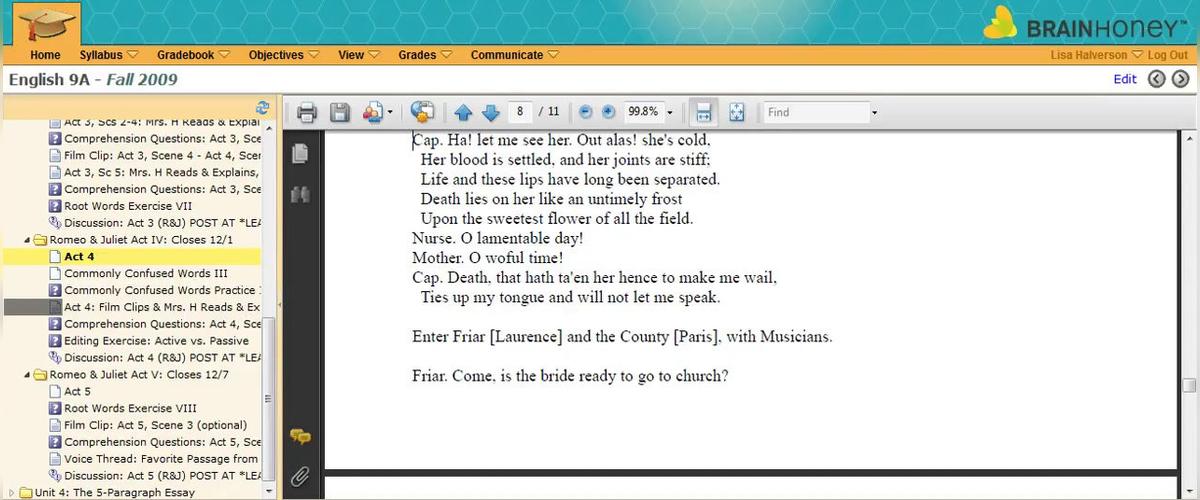The height and width of the screenshot is (500, 1200).
Task: Go to previous page with up arrow
Action: point(463,112)
